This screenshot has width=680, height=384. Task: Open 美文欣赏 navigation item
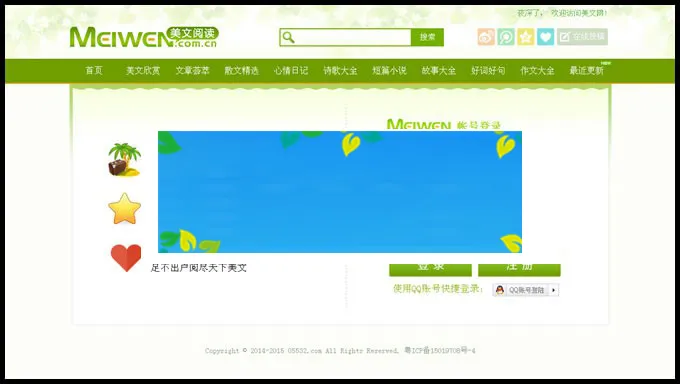point(143,70)
